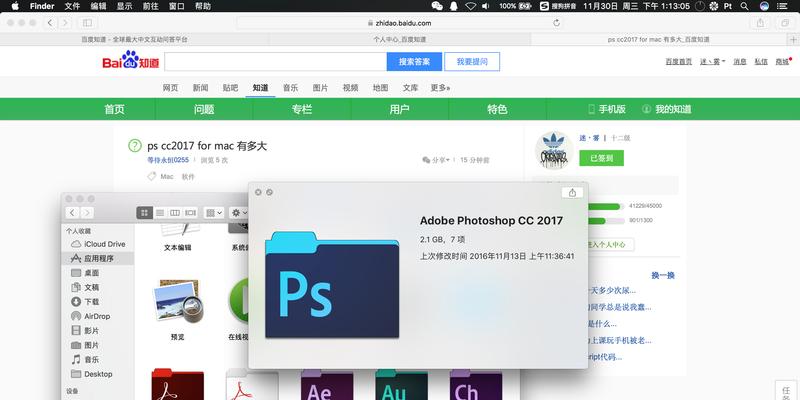Select the Ae folder in Finder
Image resolution: width=800 pixels, height=400 pixels.
click(x=327, y=384)
